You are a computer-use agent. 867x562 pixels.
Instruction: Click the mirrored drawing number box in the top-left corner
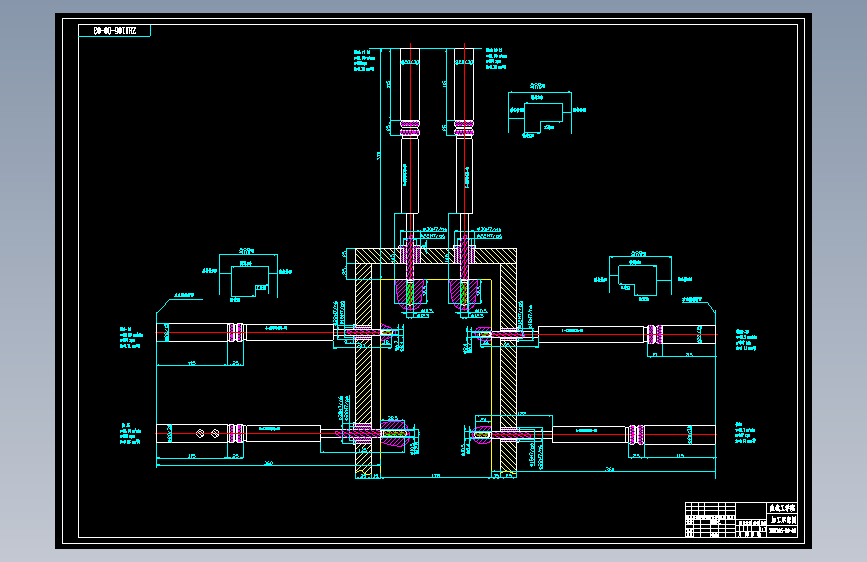114,31
